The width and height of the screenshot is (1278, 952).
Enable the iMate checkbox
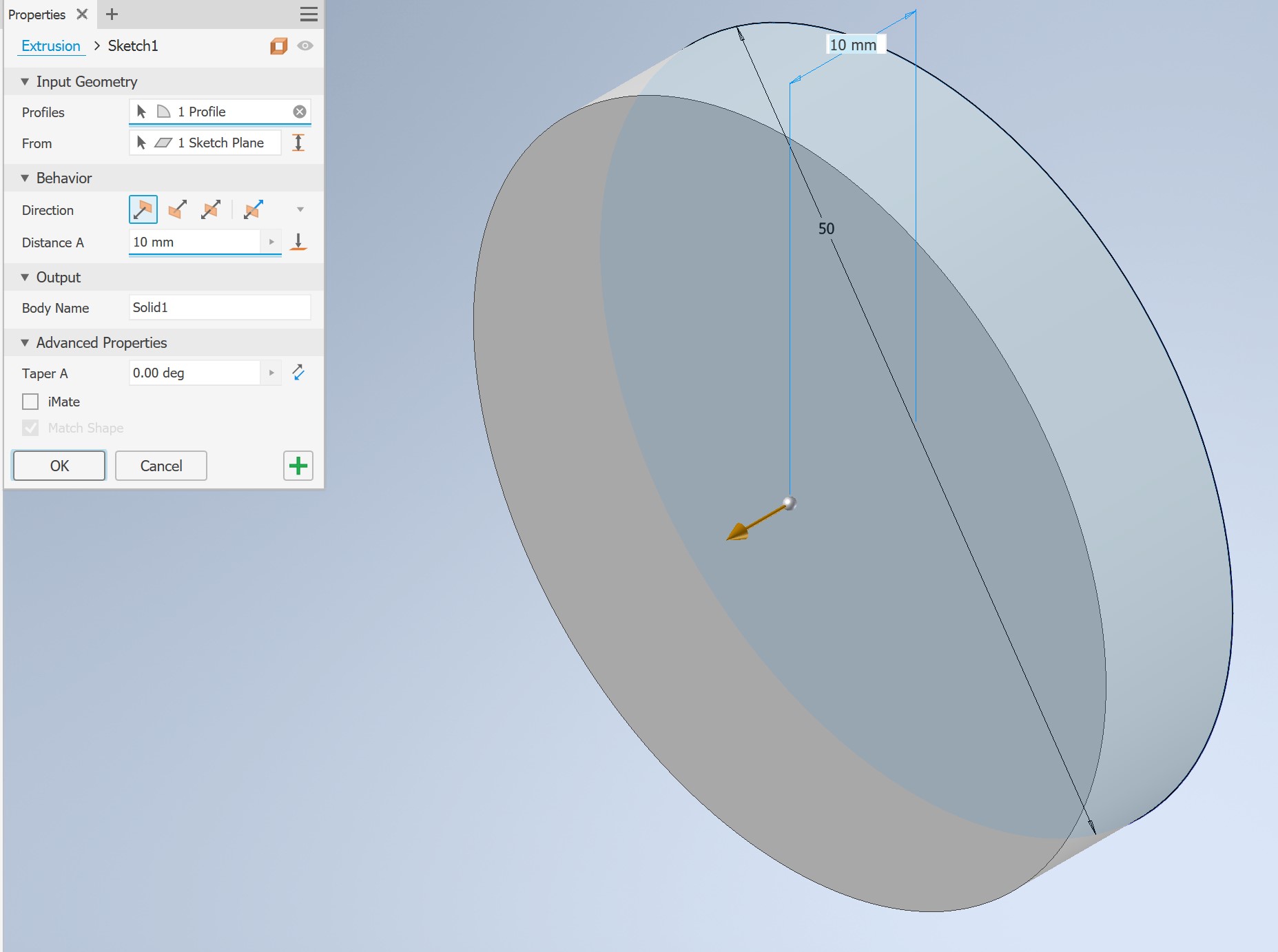(x=30, y=402)
